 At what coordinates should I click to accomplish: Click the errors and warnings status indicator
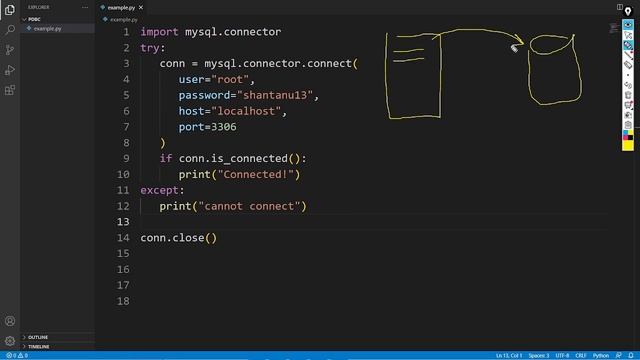click(x=17, y=356)
